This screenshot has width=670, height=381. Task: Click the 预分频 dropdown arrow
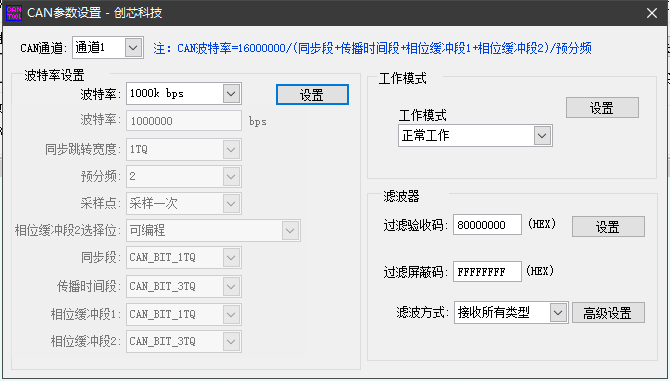pyautogui.click(x=231, y=176)
